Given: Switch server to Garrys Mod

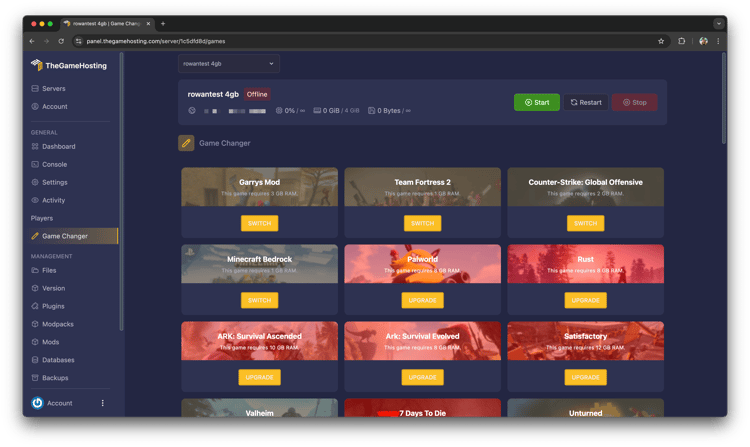Looking at the screenshot, I should (259, 223).
